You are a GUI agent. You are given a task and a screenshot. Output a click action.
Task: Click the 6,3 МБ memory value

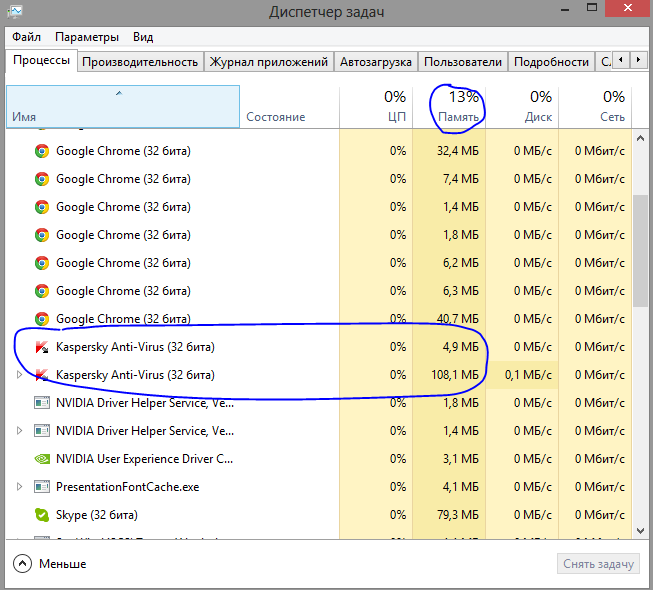click(x=461, y=291)
